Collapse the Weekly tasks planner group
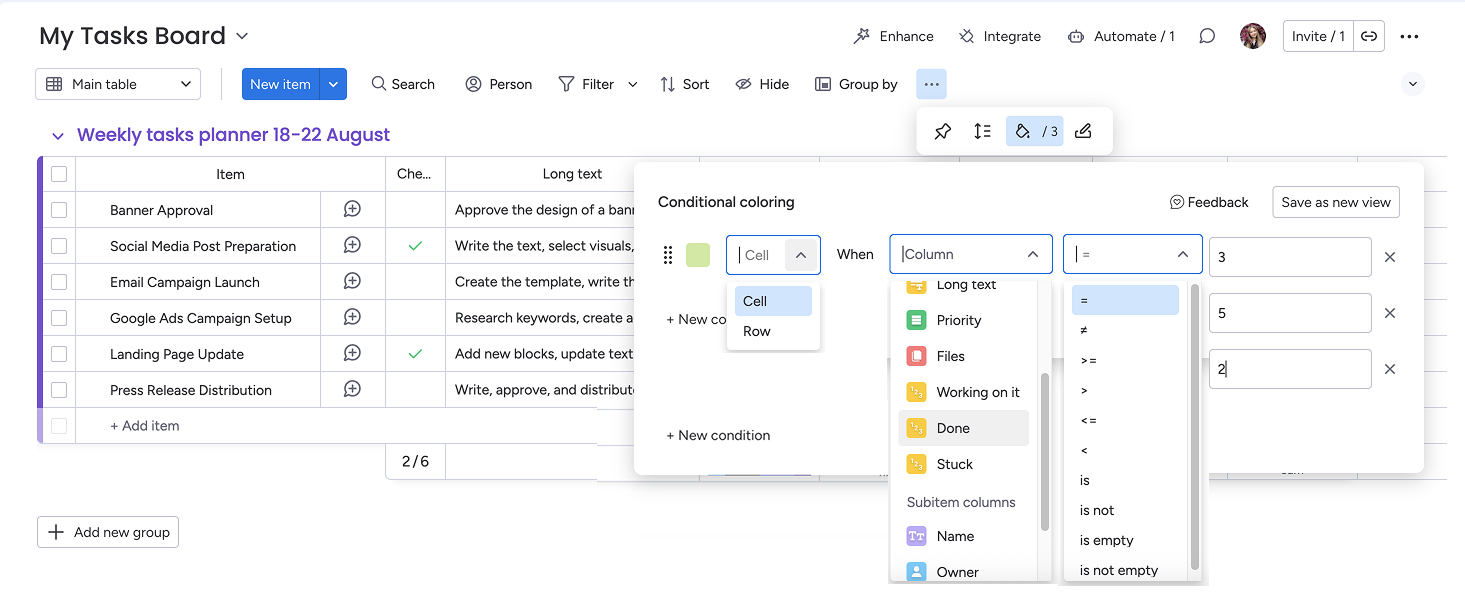1465x598 pixels. pos(58,136)
